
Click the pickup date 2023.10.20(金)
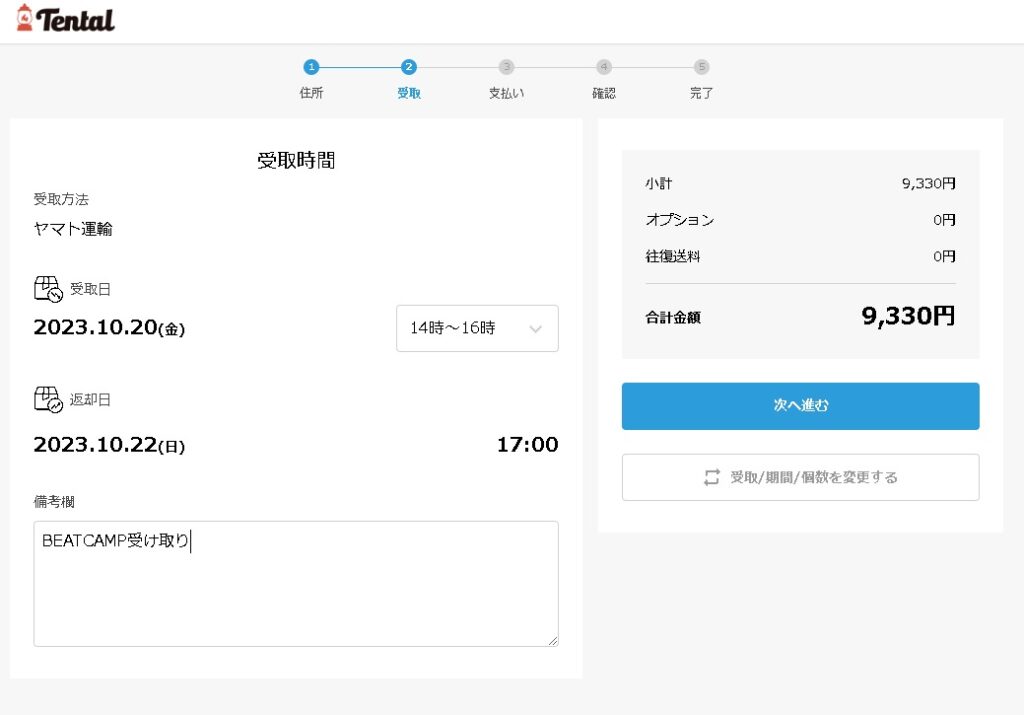pos(109,328)
